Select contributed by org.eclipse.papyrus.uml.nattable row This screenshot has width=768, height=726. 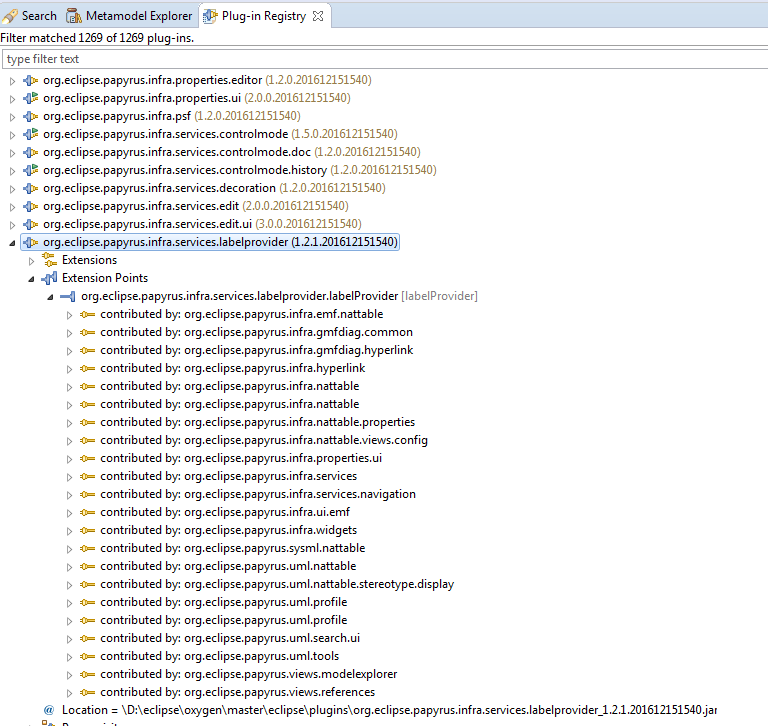tap(228, 566)
